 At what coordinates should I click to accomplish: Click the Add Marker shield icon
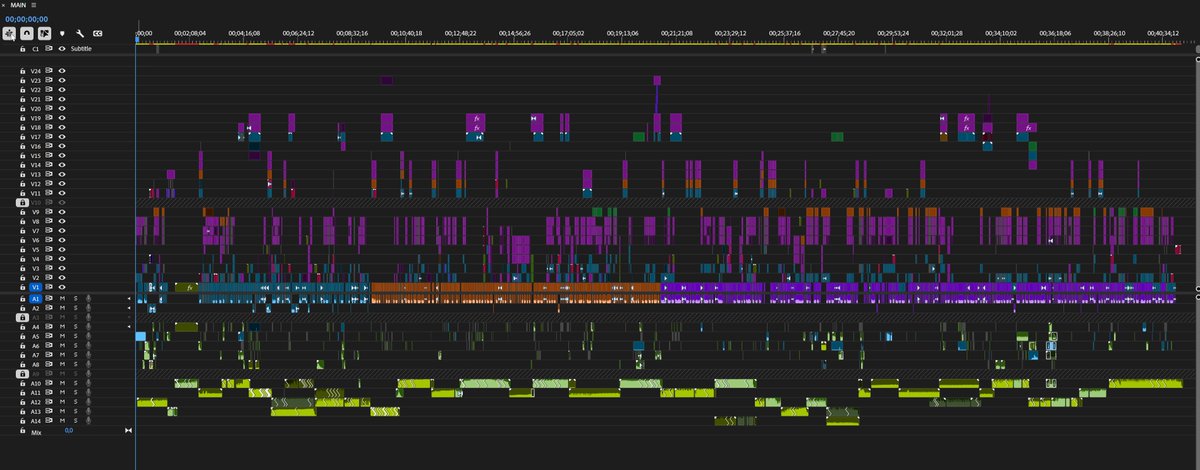(x=62, y=33)
